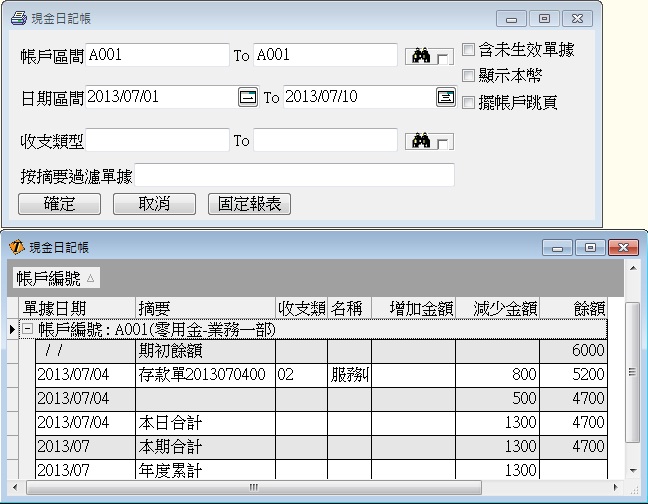Check the 攏帳戶跳頁 option
The height and width of the screenshot is (504, 648).
468,101
